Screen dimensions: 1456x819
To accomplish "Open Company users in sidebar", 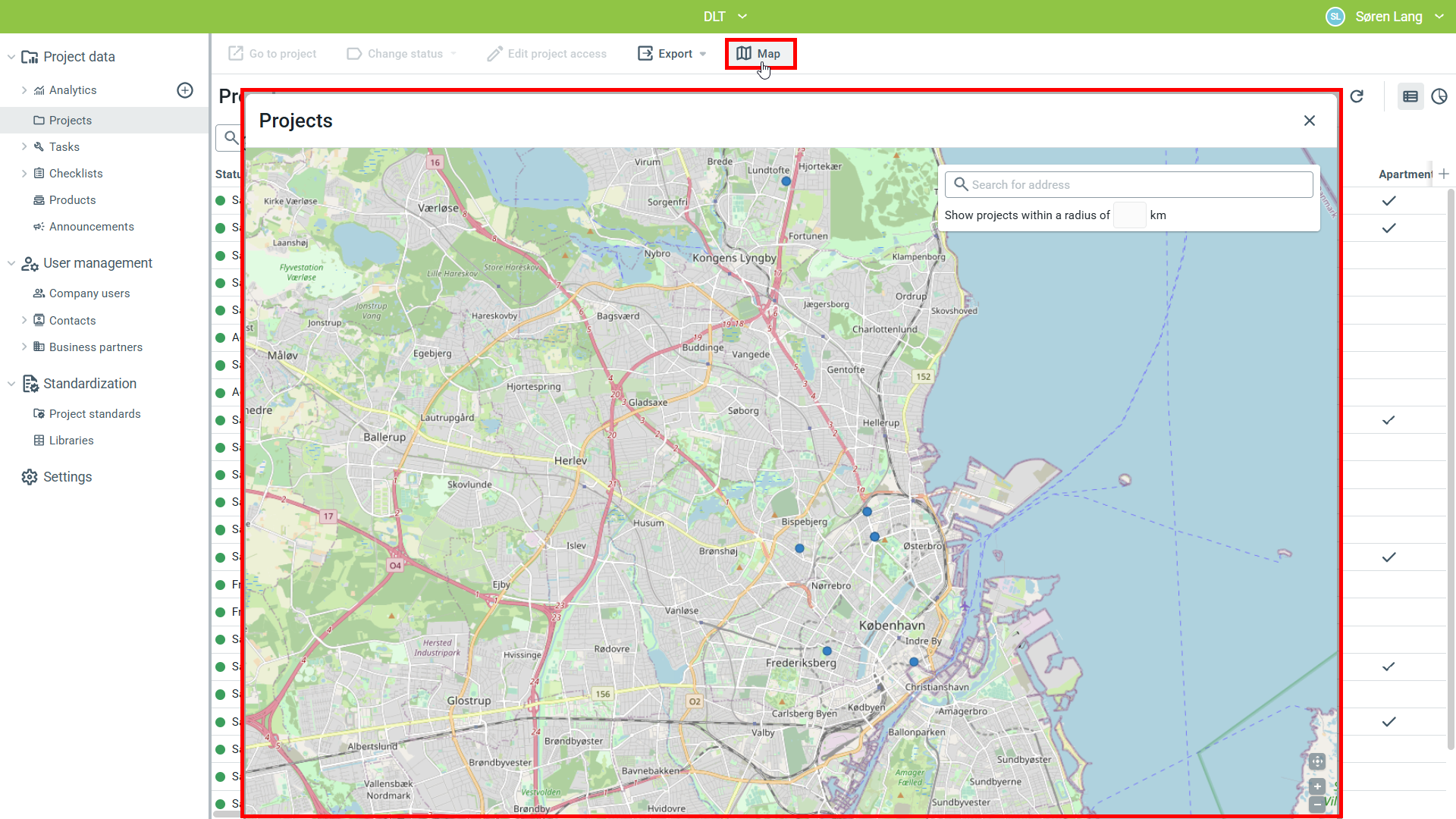I will click(89, 293).
